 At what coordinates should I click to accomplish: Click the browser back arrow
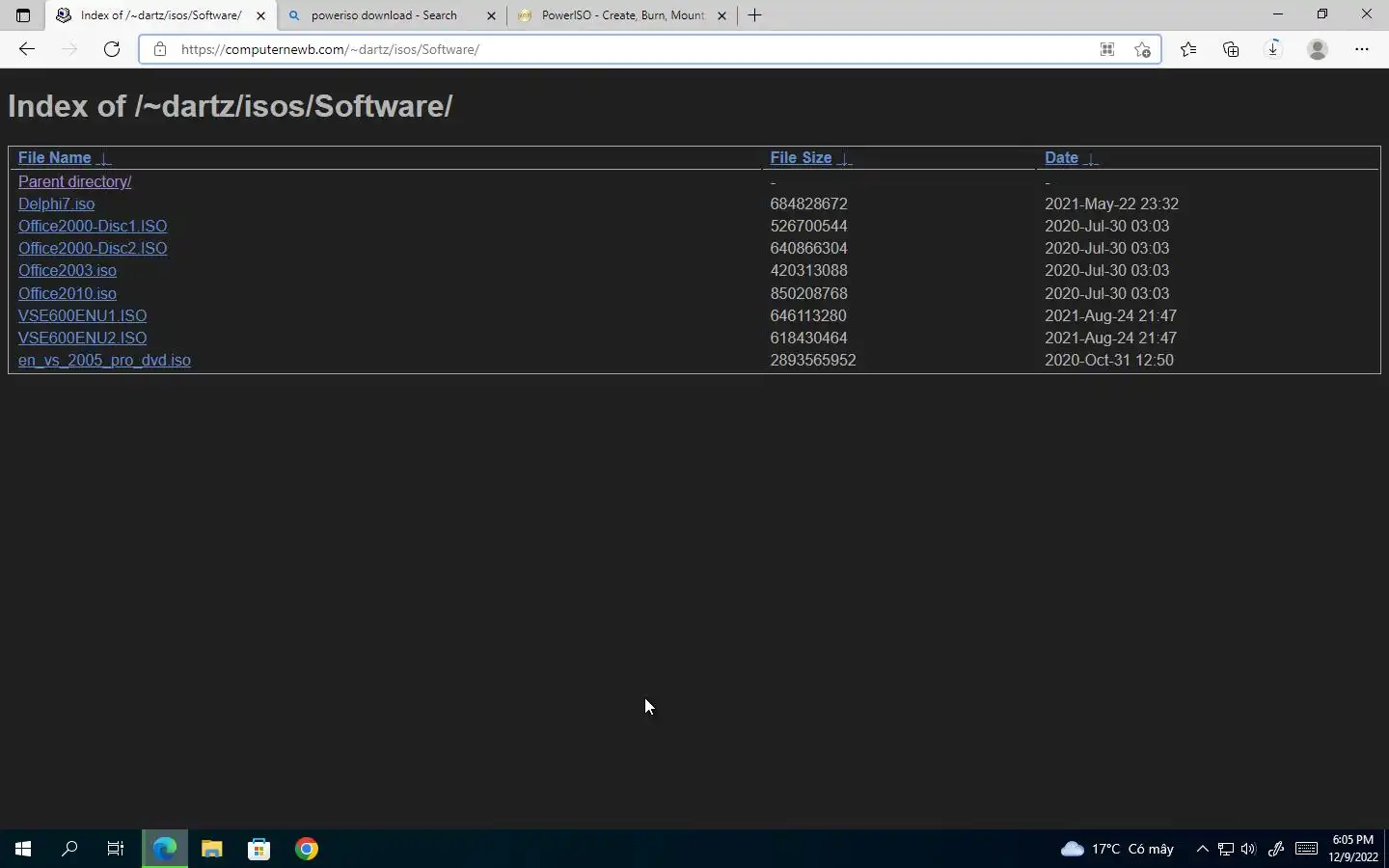27,49
